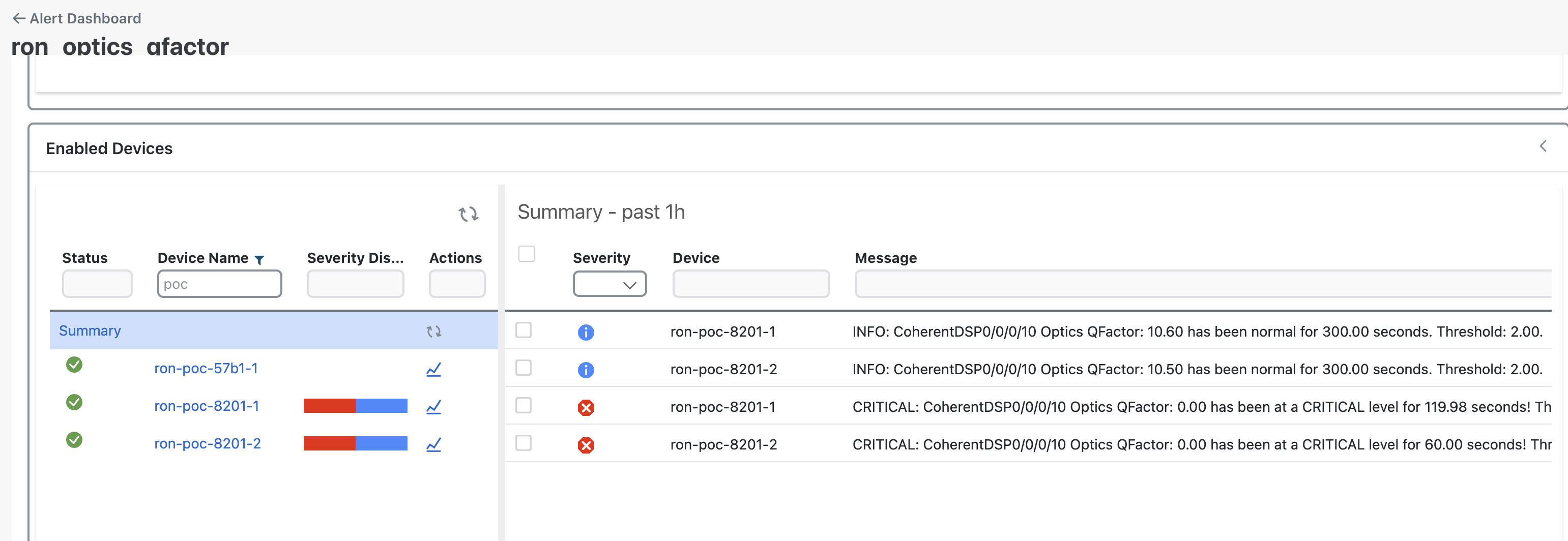Click the Device Name filter field containing poc
Image resolution: width=1568 pixels, height=541 pixels.
pos(219,284)
